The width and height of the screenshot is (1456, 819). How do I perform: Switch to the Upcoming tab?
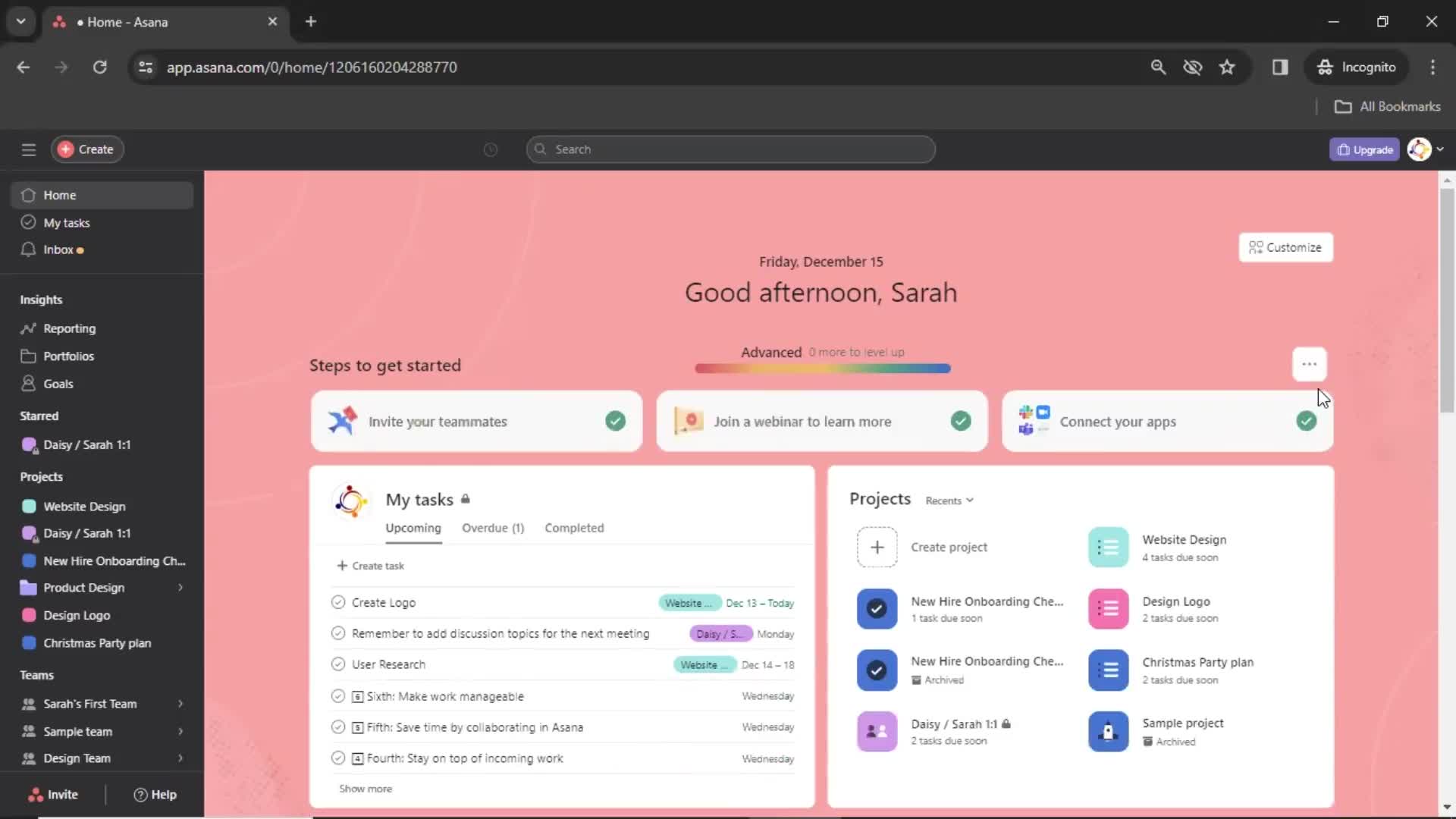click(413, 528)
